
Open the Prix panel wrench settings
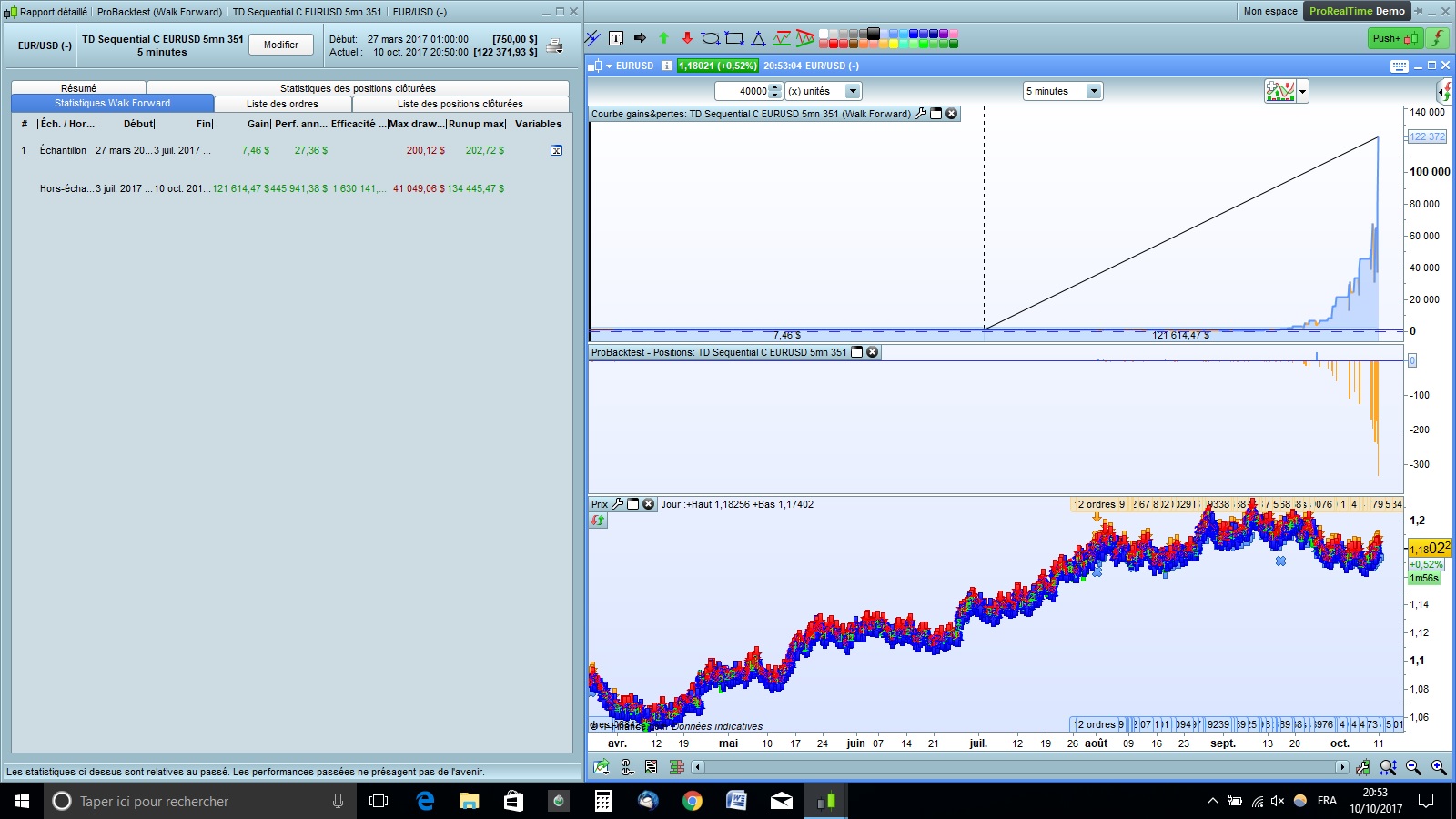point(617,504)
